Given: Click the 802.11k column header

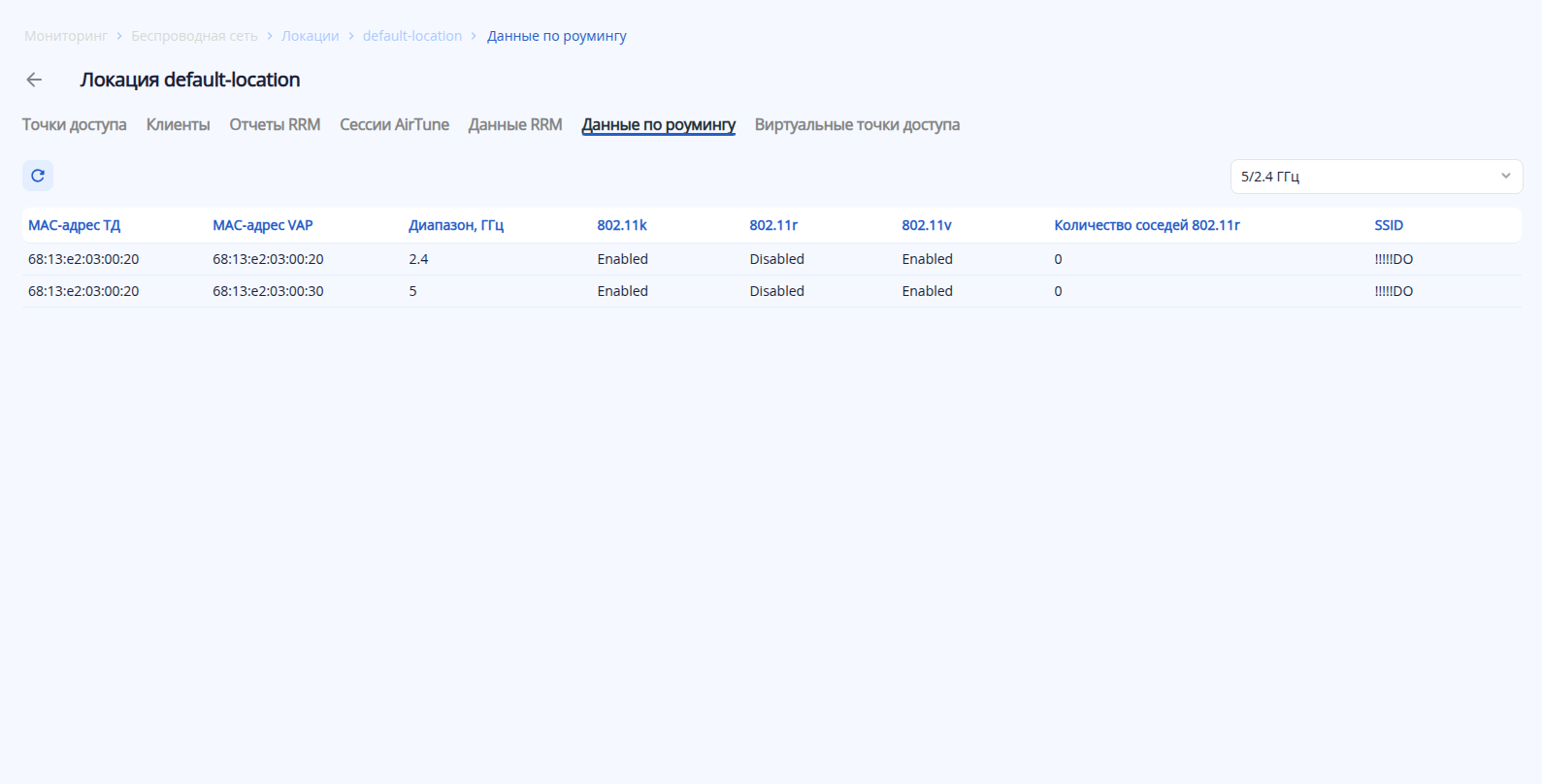Looking at the screenshot, I should click(x=622, y=225).
